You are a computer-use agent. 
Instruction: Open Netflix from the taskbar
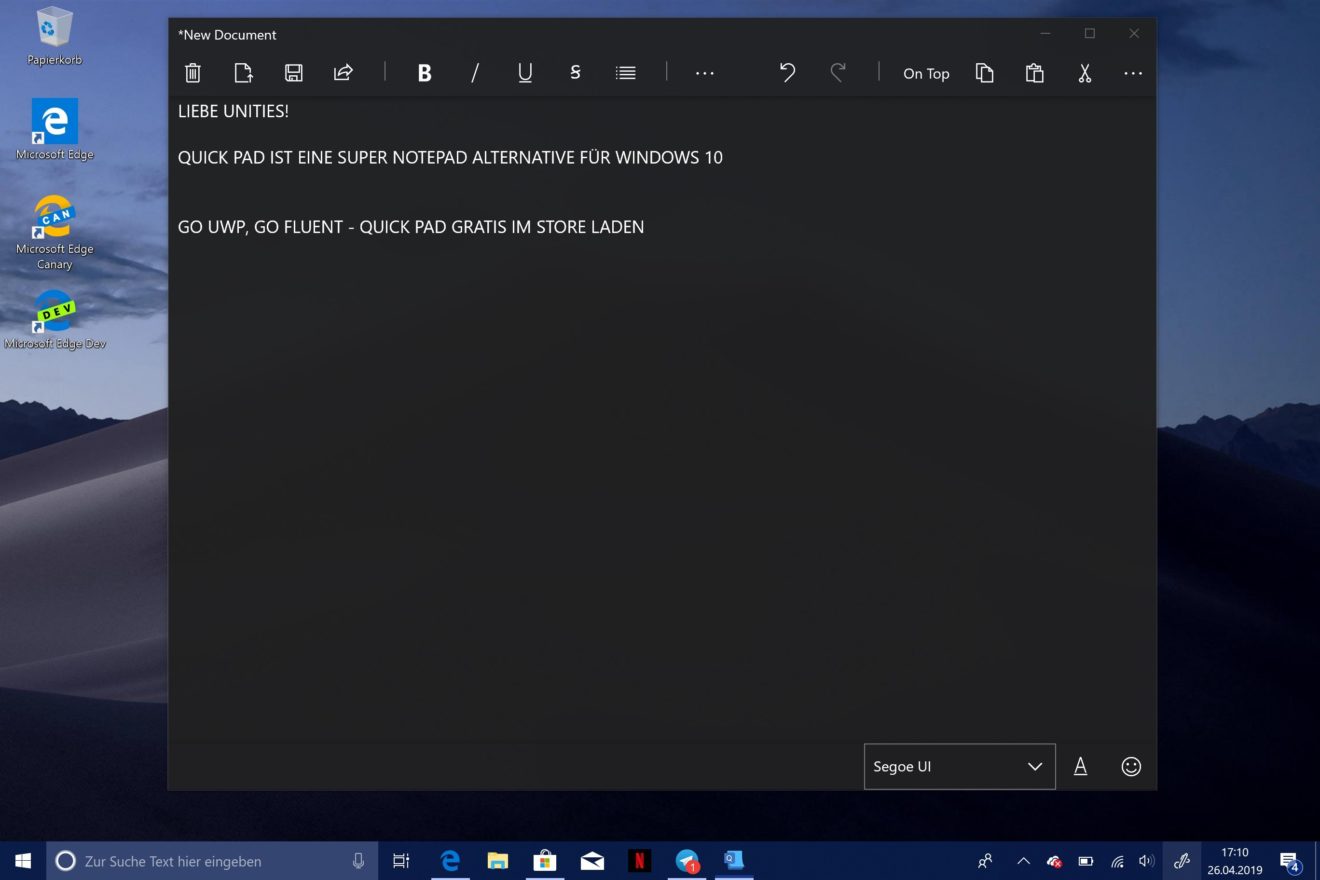click(x=640, y=861)
